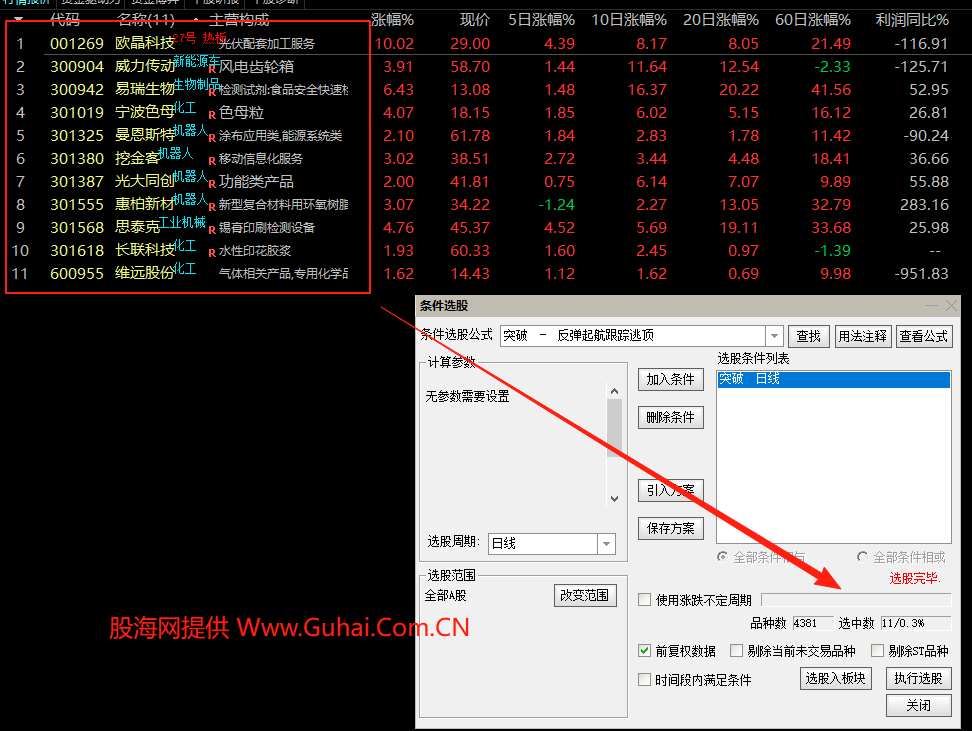
Task: Open the list menu triangle beside 代码 header
Action: click(x=19, y=20)
